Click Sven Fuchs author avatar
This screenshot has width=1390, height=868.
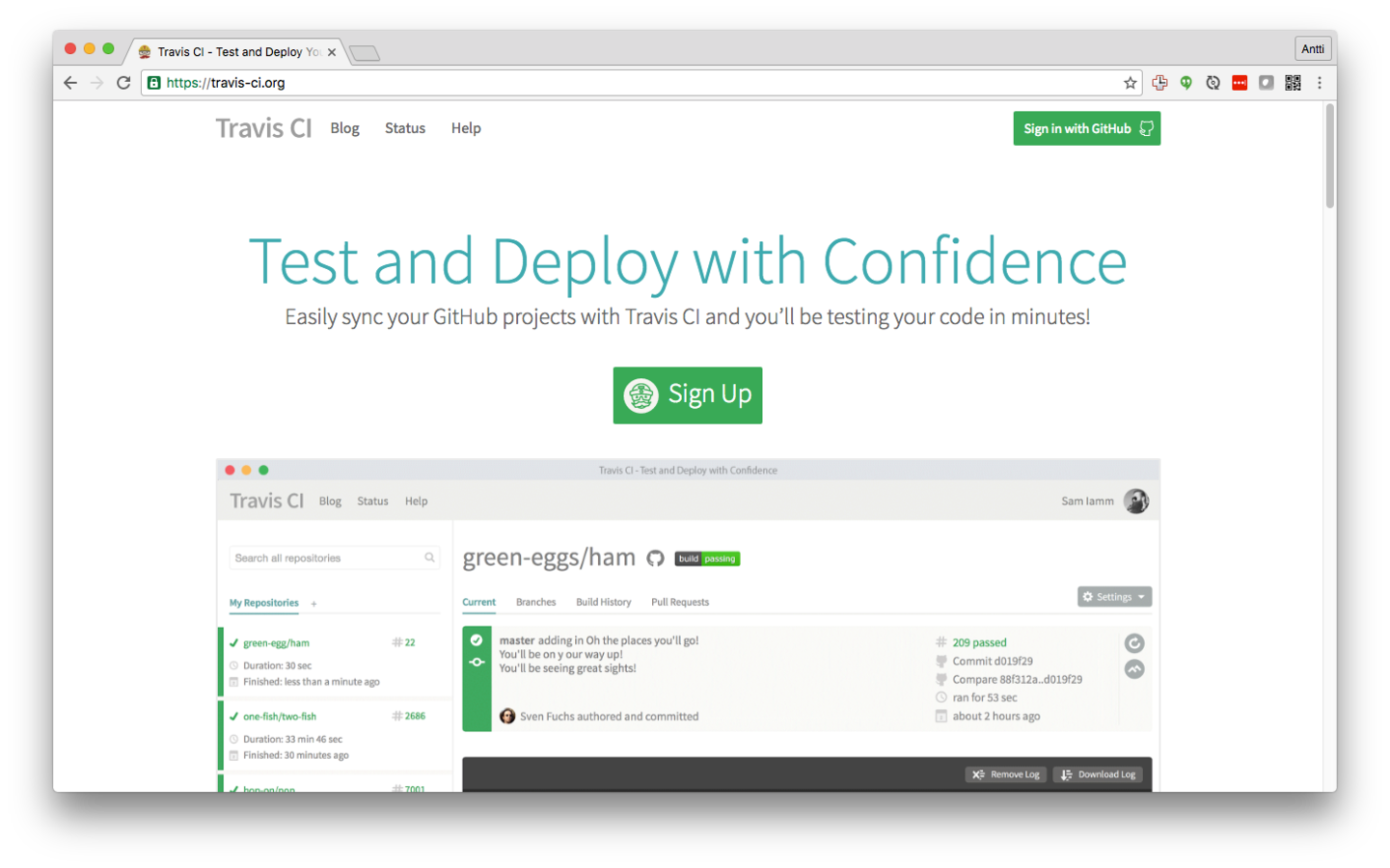click(507, 716)
